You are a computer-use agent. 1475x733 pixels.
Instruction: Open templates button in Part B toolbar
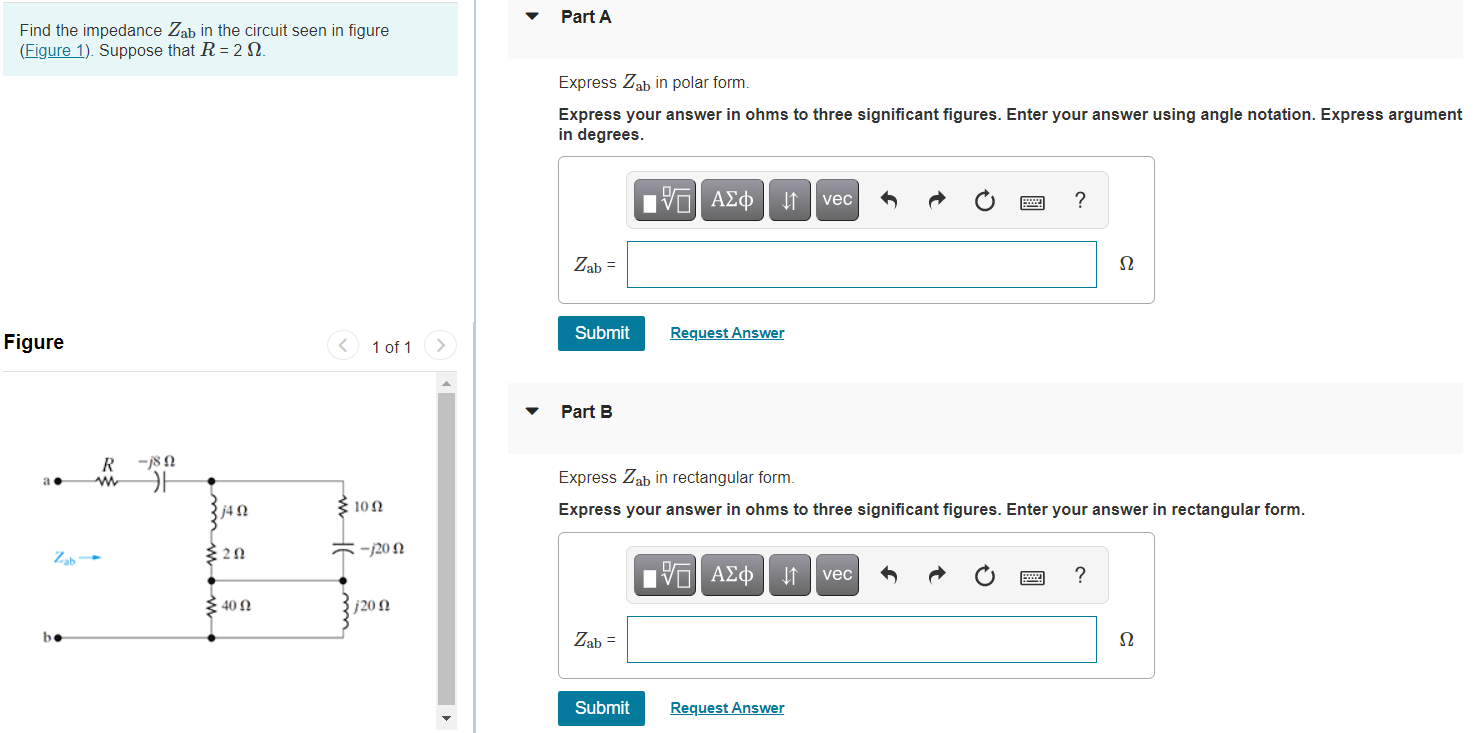(x=666, y=575)
